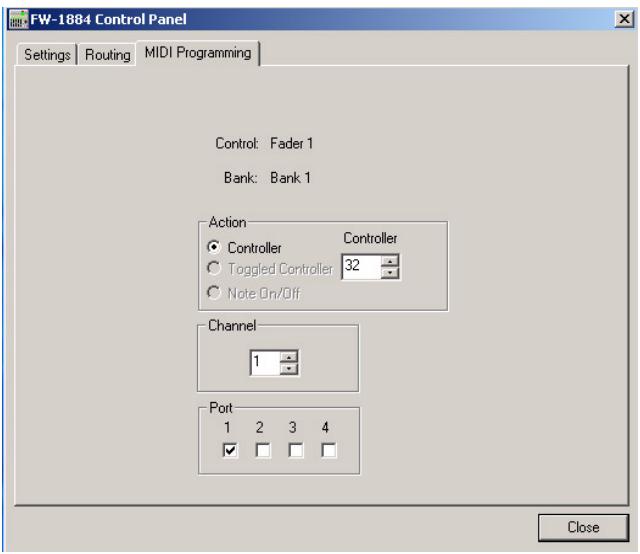This screenshot has height=554, width=640.
Task: Select the Controller action radio button
Action: point(214,247)
